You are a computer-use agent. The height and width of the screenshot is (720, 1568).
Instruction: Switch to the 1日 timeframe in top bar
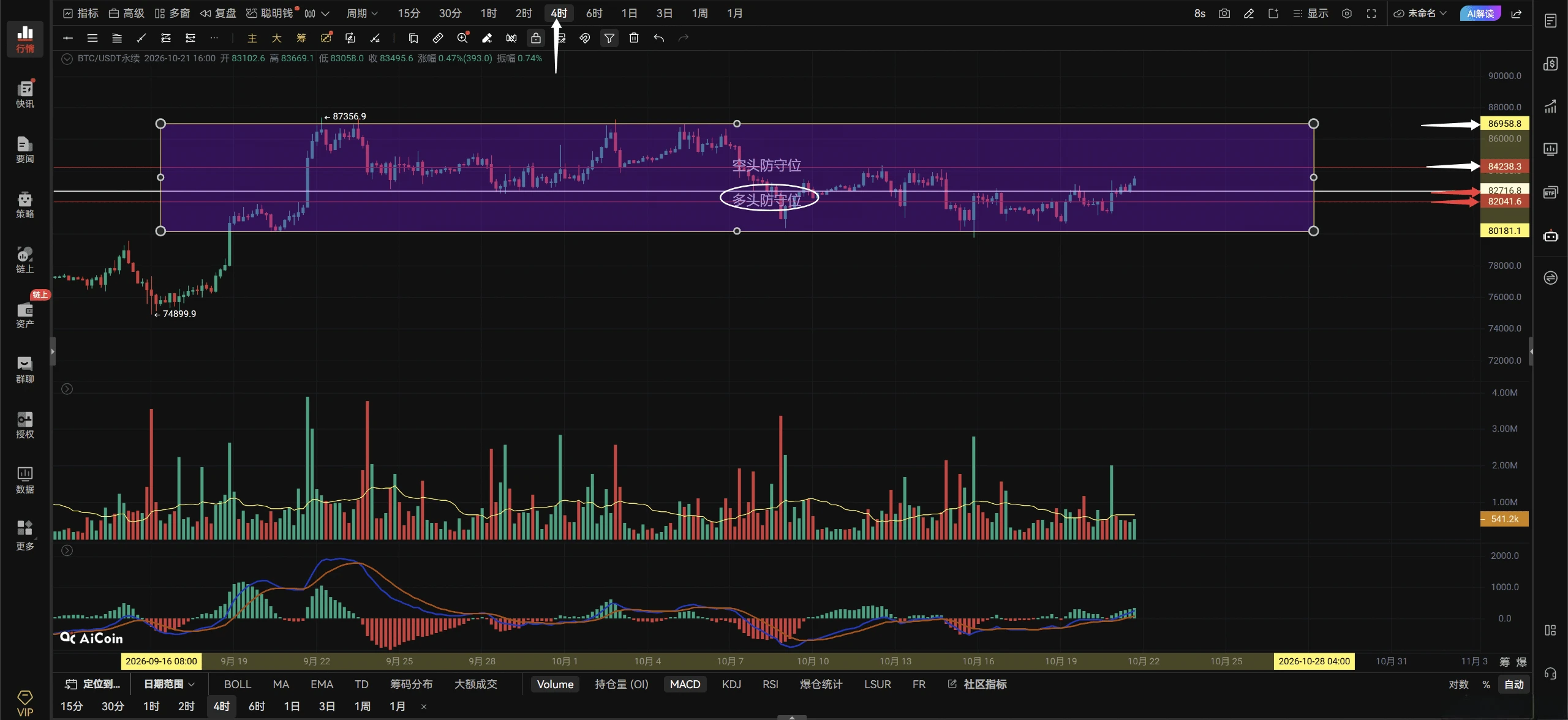629,13
